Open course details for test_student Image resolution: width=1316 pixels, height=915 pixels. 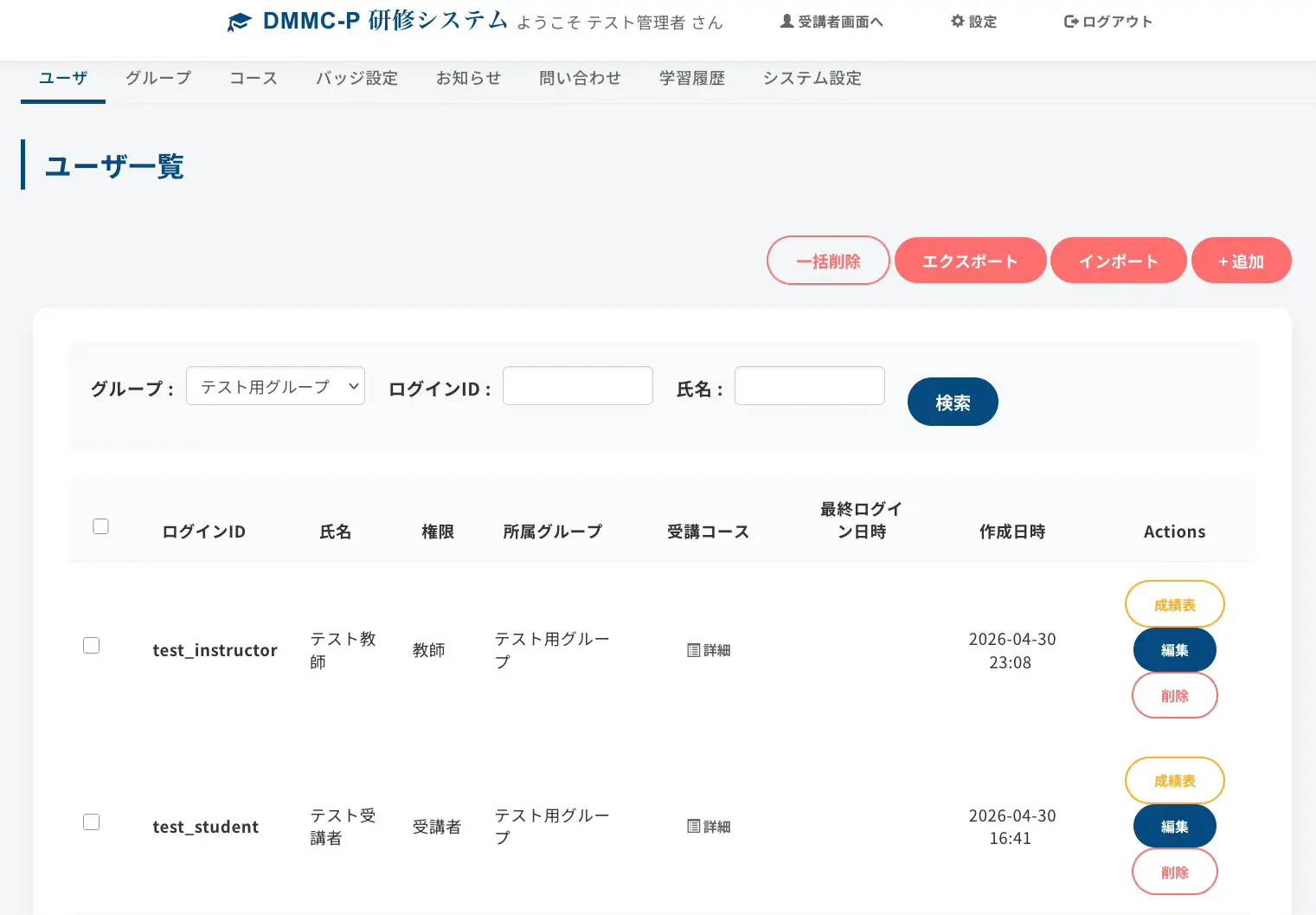[709, 827]
